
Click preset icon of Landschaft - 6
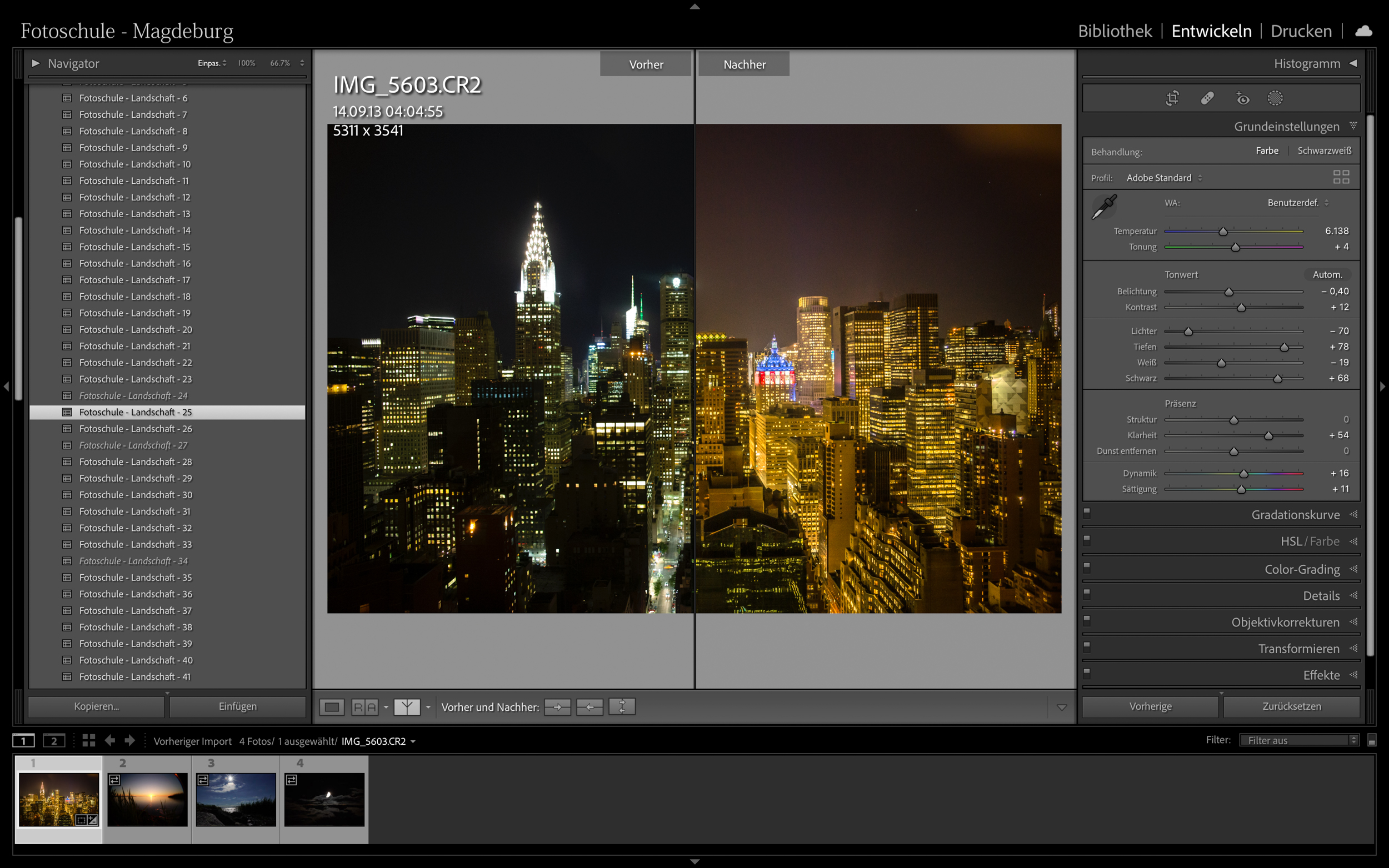(x=67, y=98)
